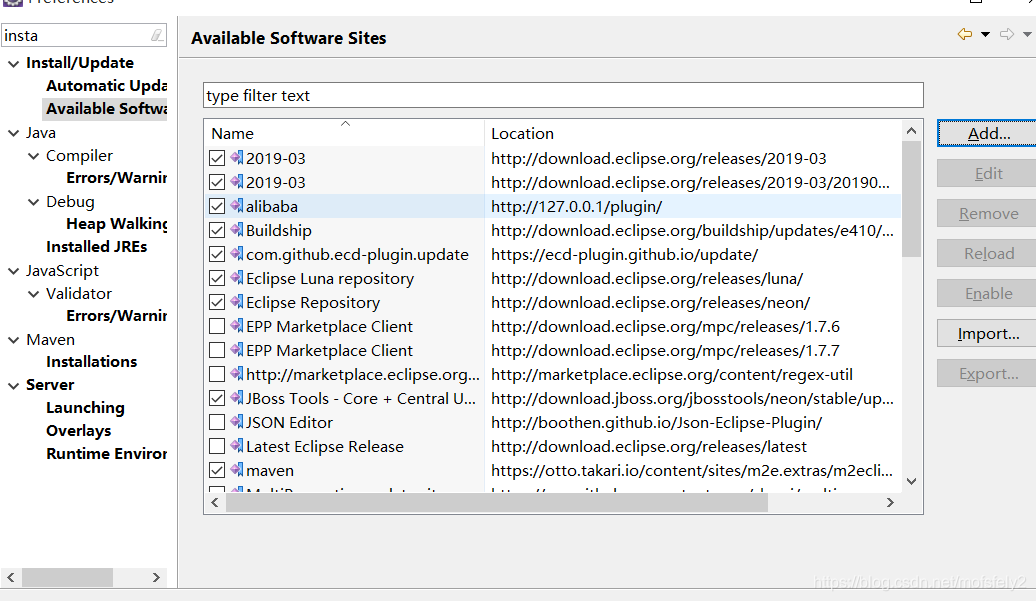Click the Edit button
The height and width of the screenshot is (601, 1036).
click(988, 174)
